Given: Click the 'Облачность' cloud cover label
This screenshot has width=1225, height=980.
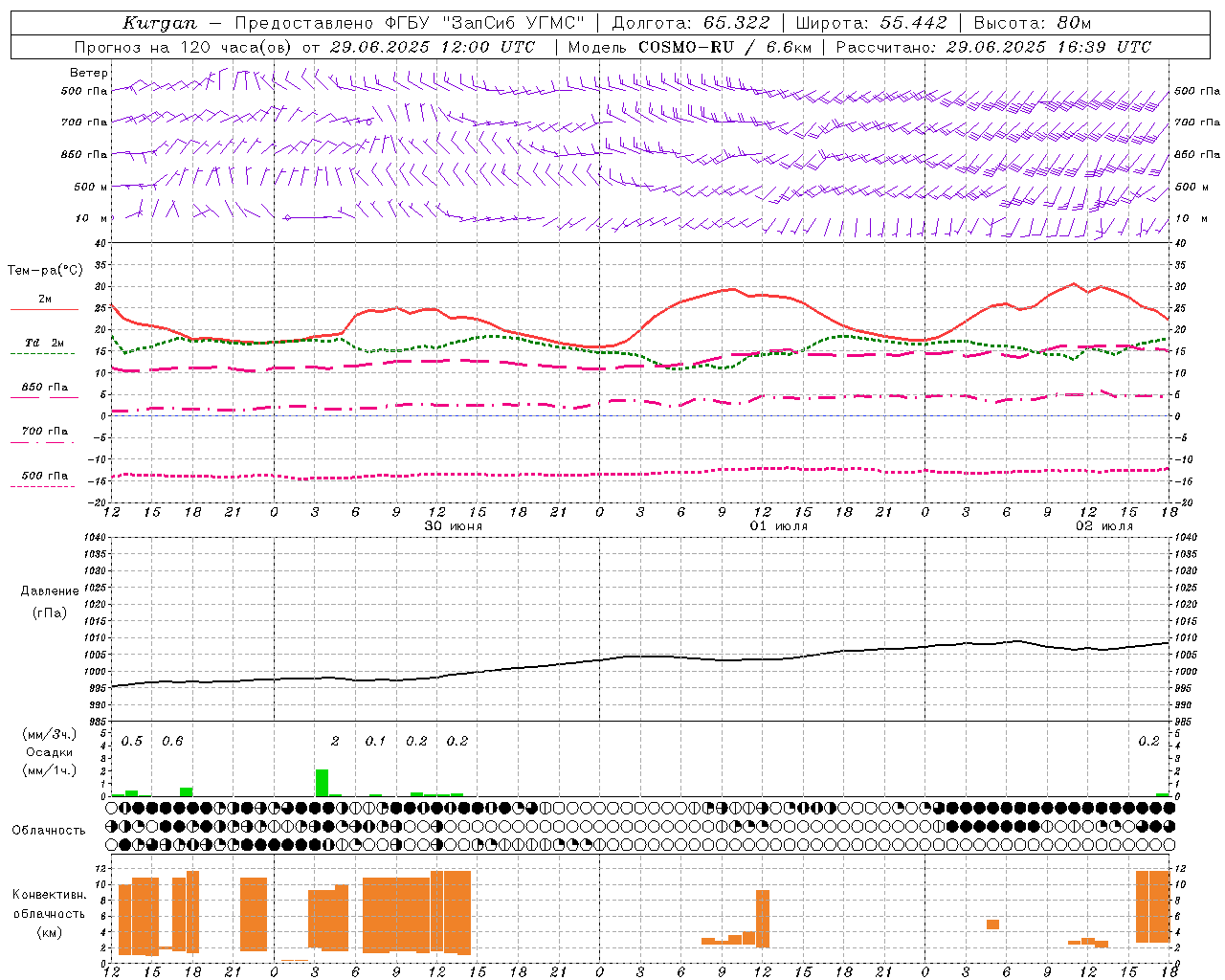Looking at the screenshot, I should tap(49, 831).
